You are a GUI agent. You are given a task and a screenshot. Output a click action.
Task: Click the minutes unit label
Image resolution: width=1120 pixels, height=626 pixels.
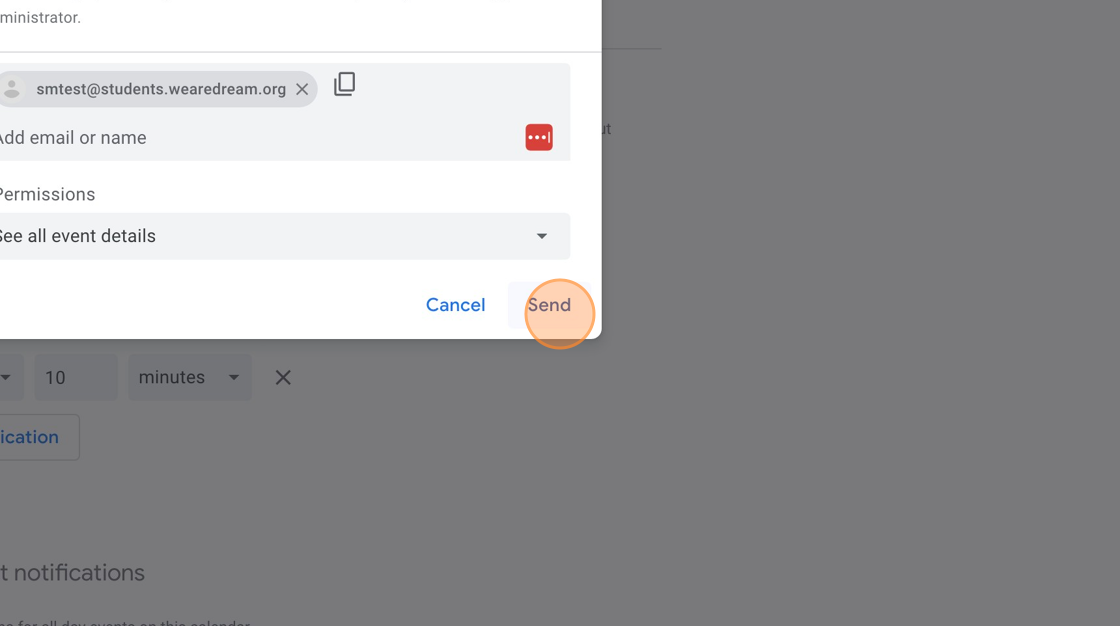pyautogui.click(x=171, y=377)
